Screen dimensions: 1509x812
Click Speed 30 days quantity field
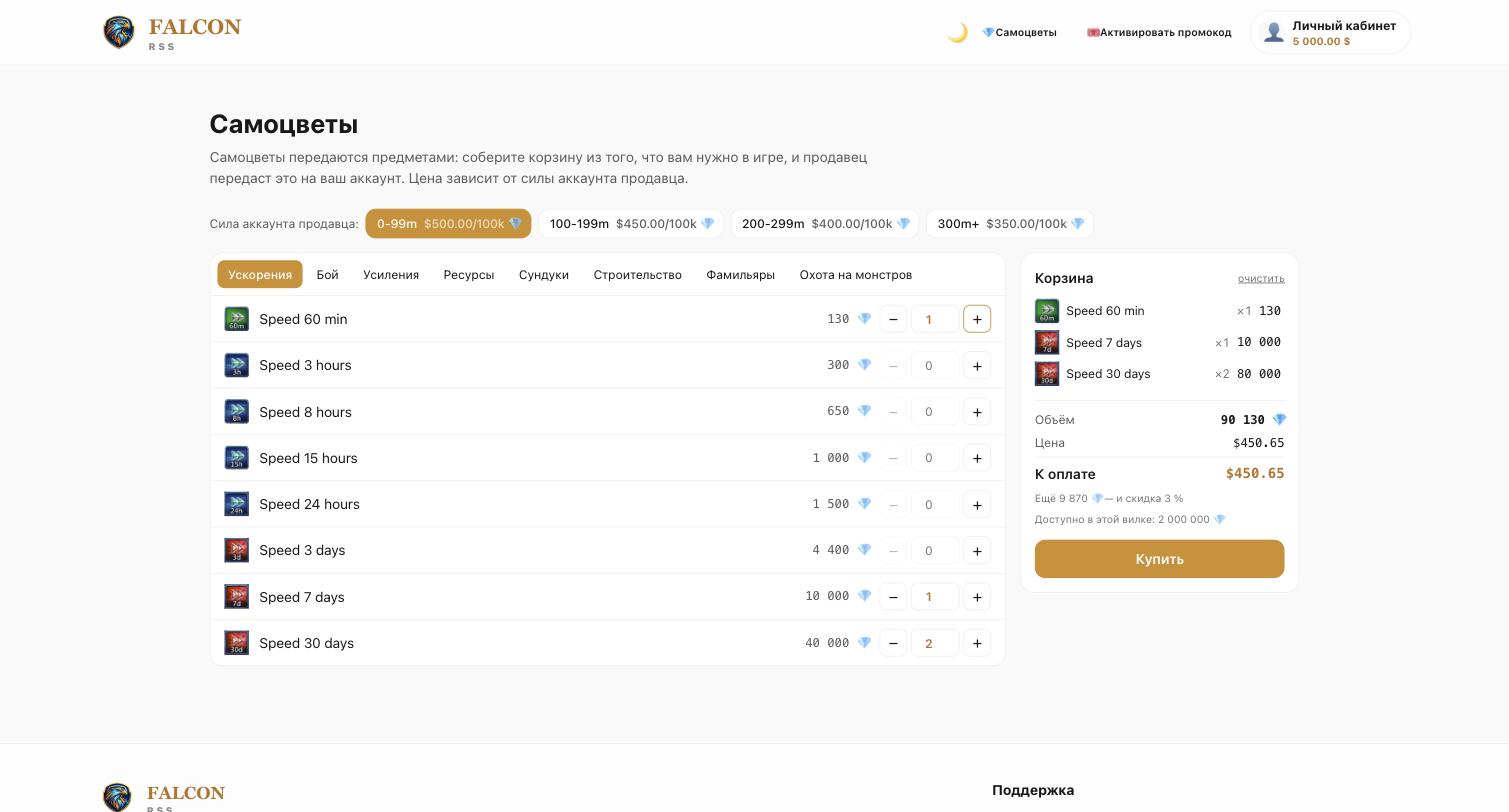pos(935,643)
